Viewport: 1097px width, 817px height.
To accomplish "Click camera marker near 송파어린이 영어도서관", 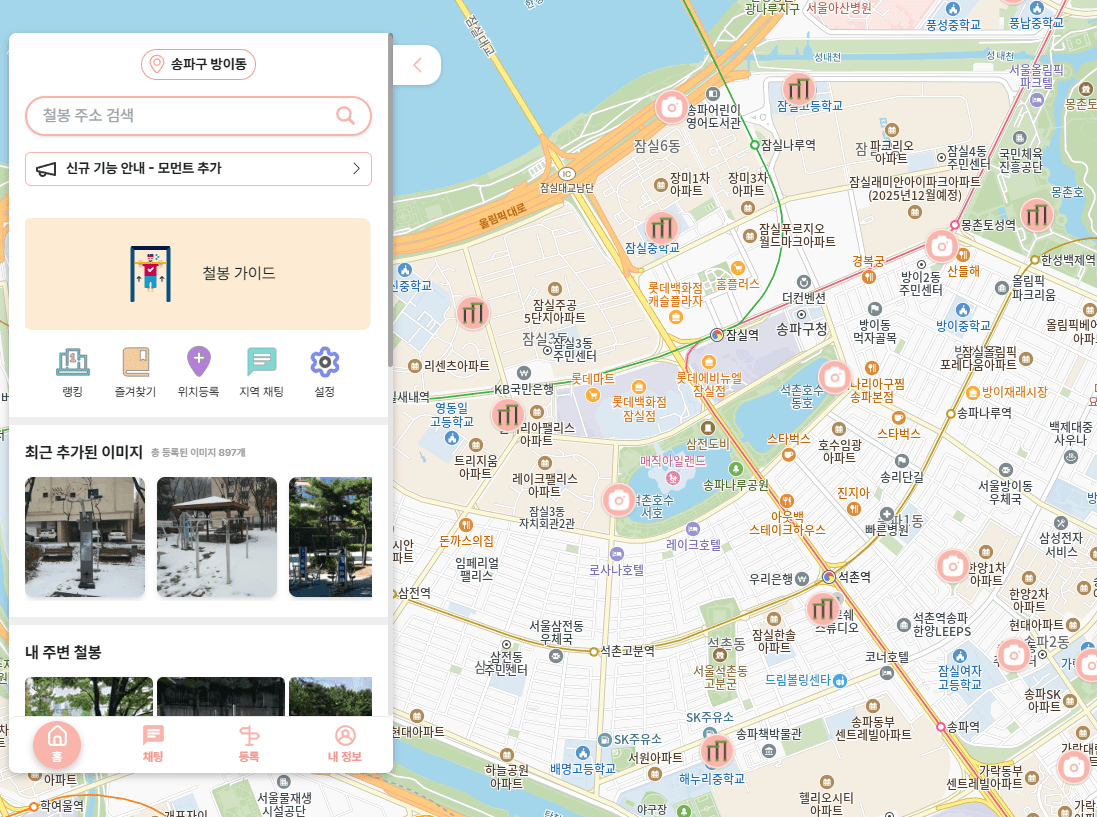I will 672,106.
